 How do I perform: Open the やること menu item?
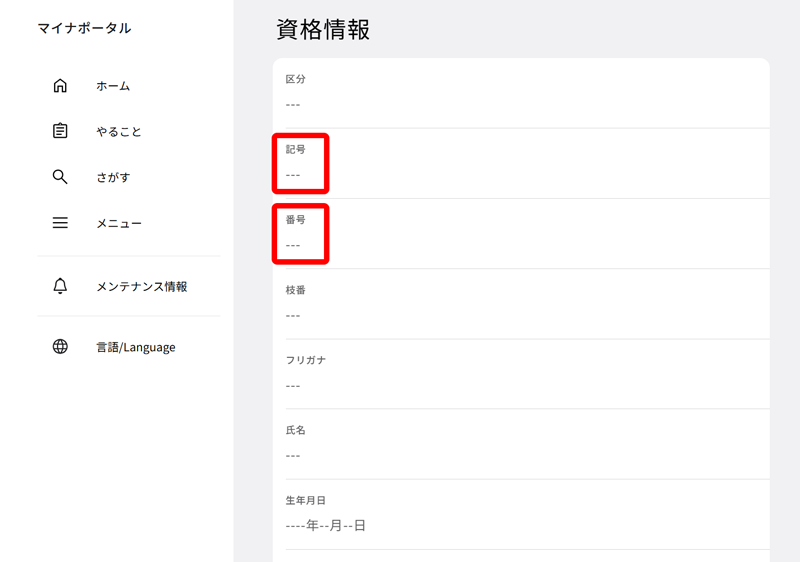[119, 132]
